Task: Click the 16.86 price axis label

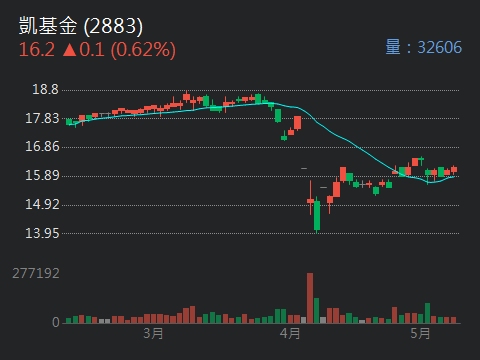Action: coord(42,147)
